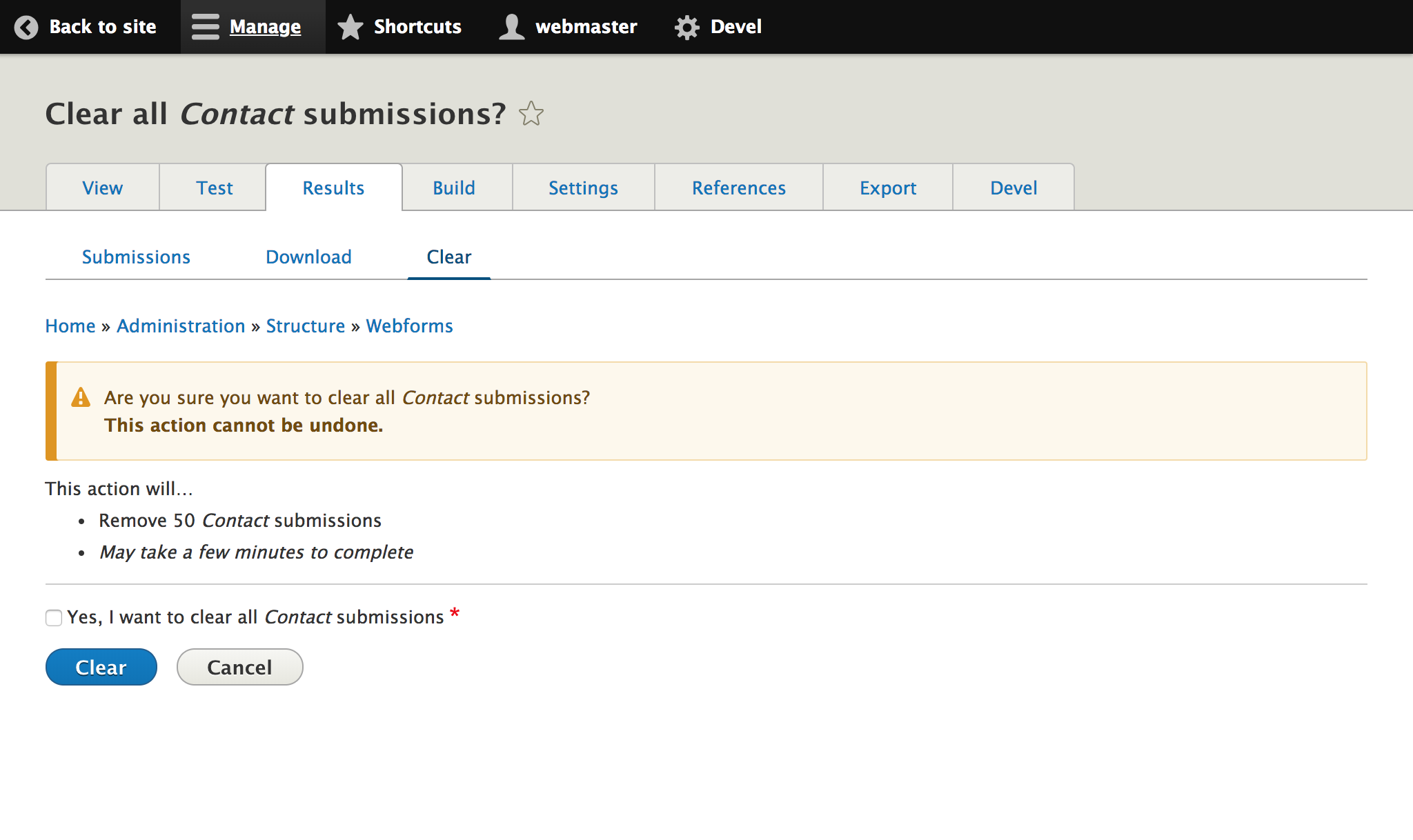Click the Shortcuts star icon
This screenshot has width=1413, height=840.
tap(350, 27)
